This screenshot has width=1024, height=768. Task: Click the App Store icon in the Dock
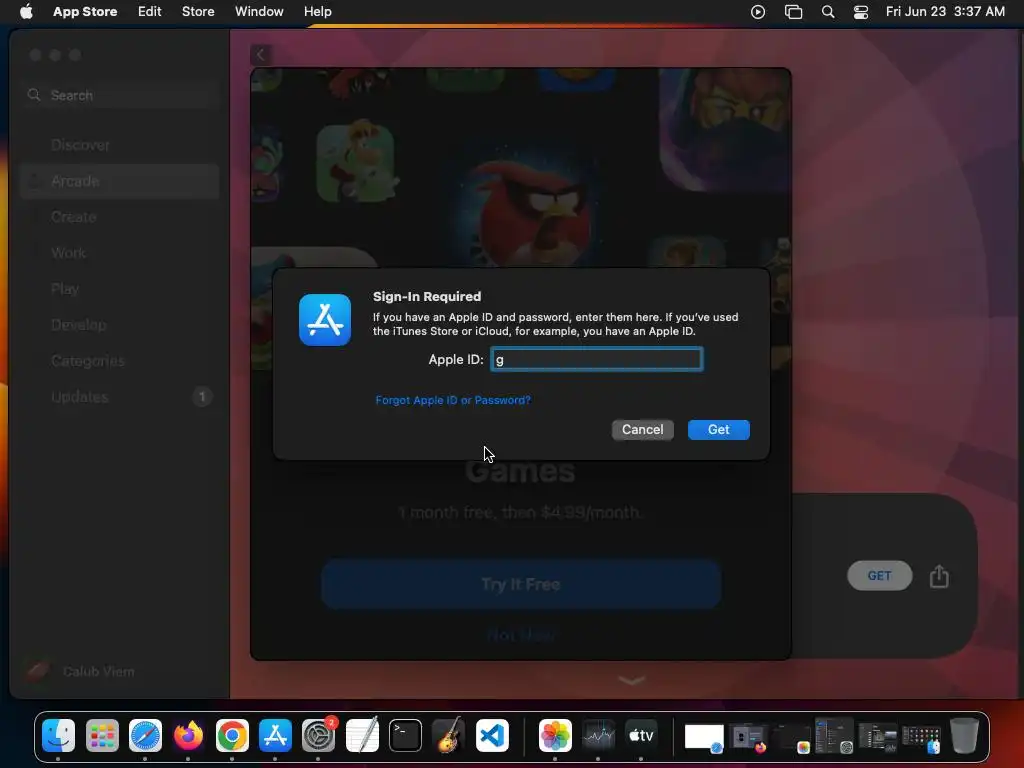[x=275, y=735]
